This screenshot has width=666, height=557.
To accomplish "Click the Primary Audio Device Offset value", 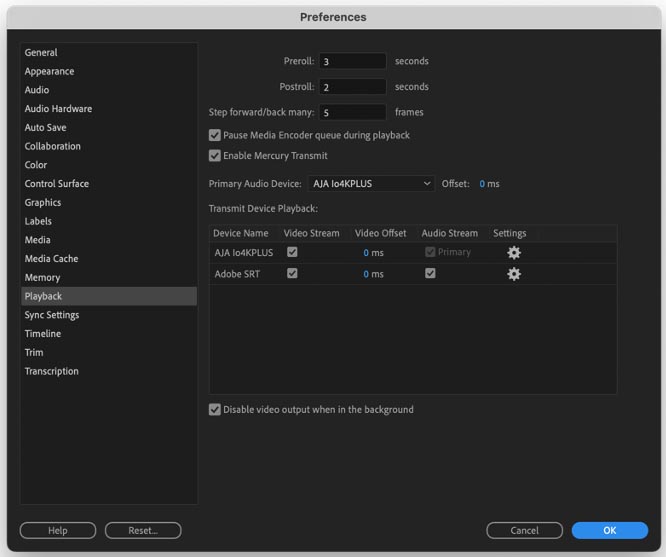I will (482, 184).
